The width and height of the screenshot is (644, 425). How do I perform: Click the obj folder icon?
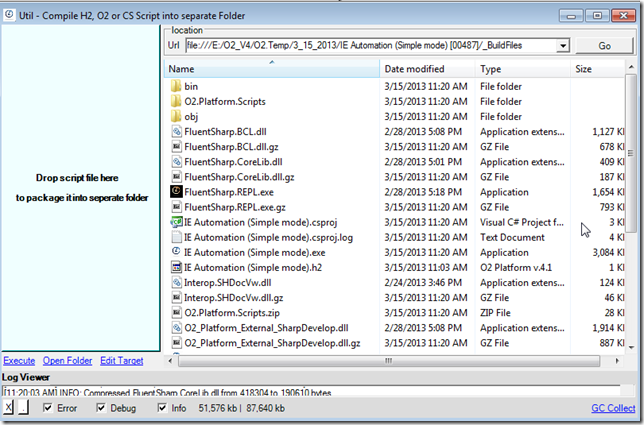(x=176, y=117)
